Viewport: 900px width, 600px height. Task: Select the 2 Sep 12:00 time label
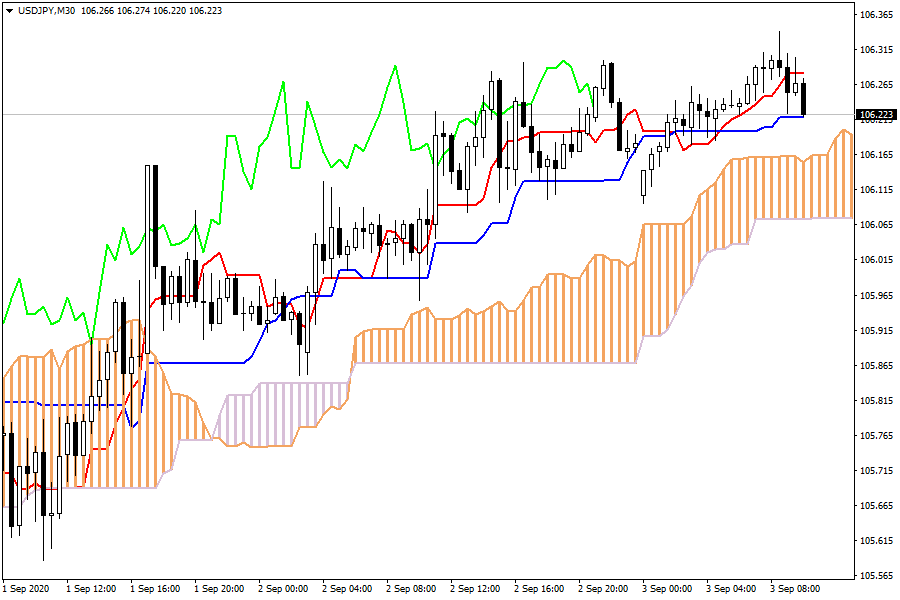(475, 589)
